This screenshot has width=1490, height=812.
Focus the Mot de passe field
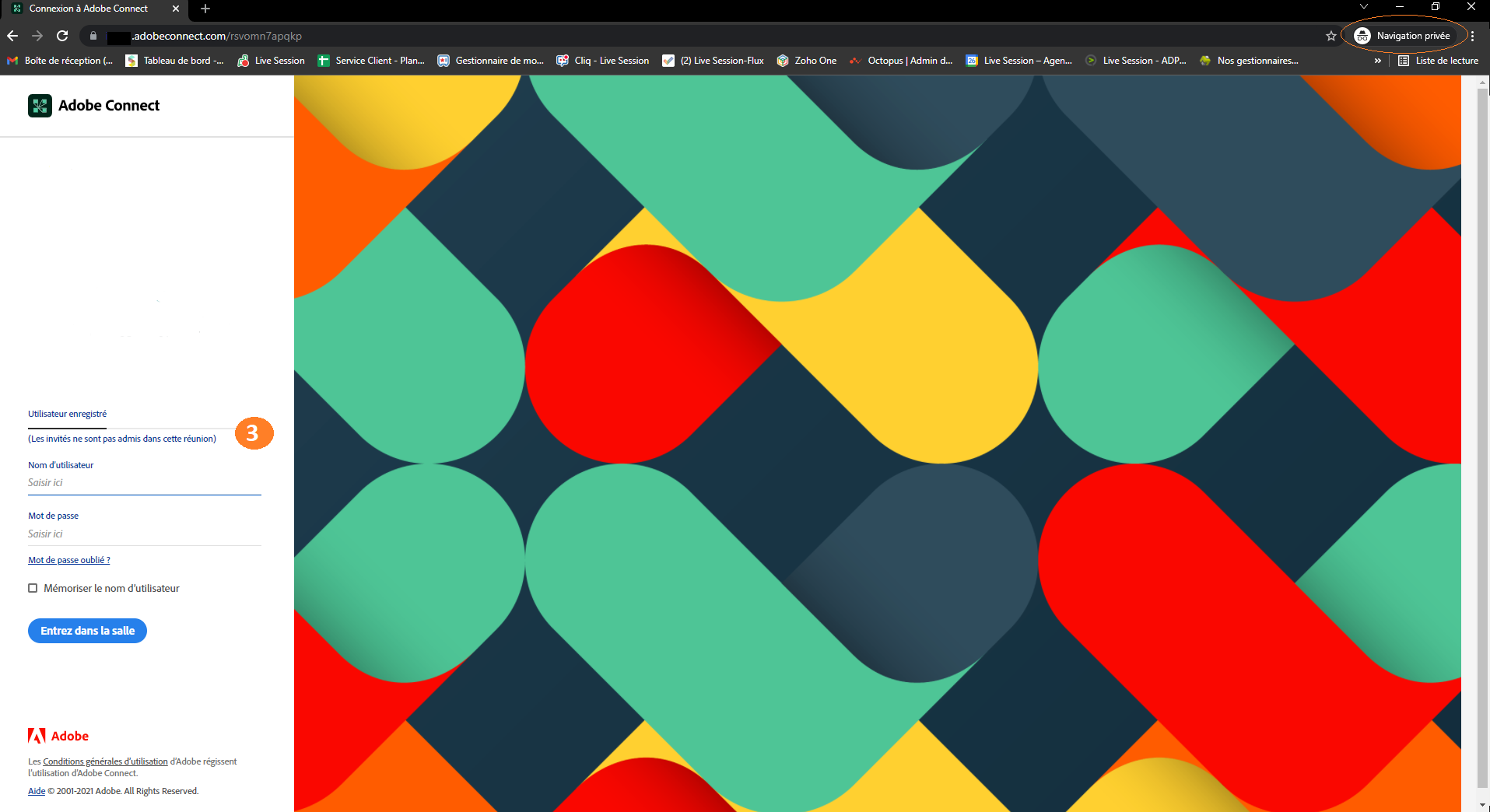145,534
